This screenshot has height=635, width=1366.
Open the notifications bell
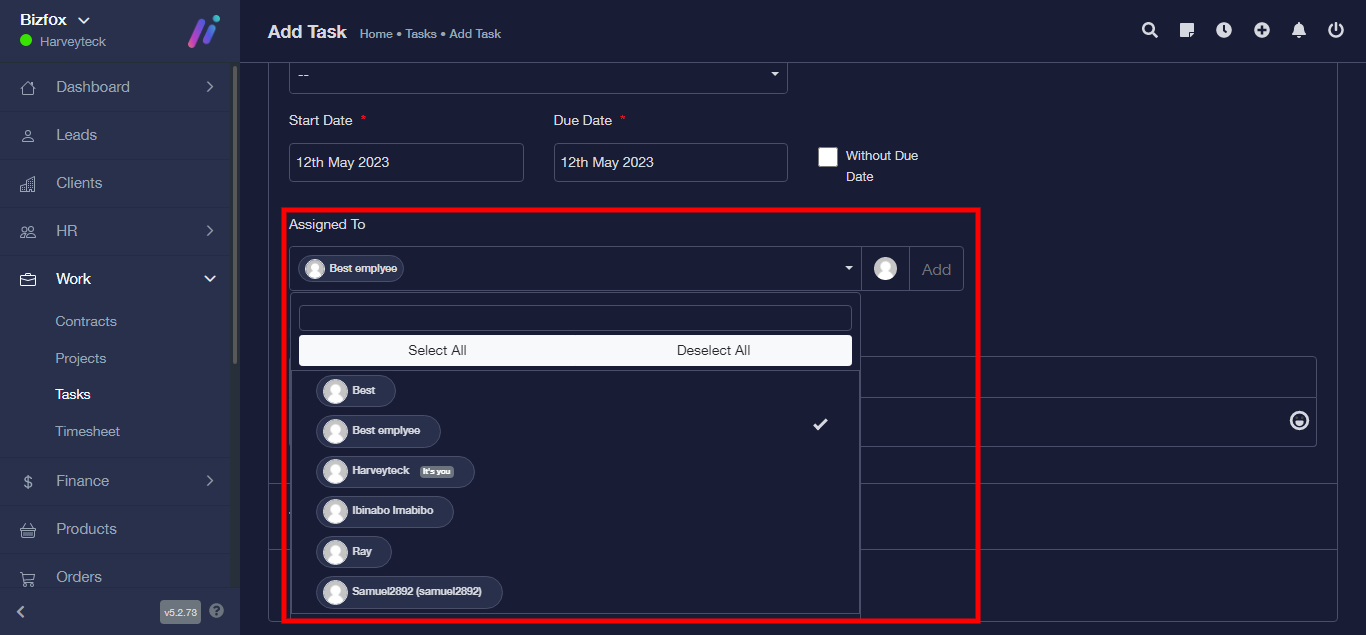pos(1299,31)
